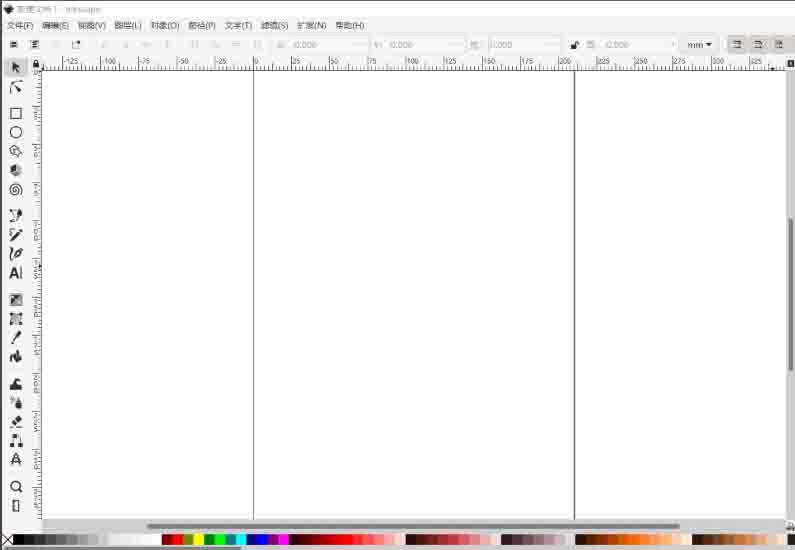Select the LPE path effect tool

16,459
